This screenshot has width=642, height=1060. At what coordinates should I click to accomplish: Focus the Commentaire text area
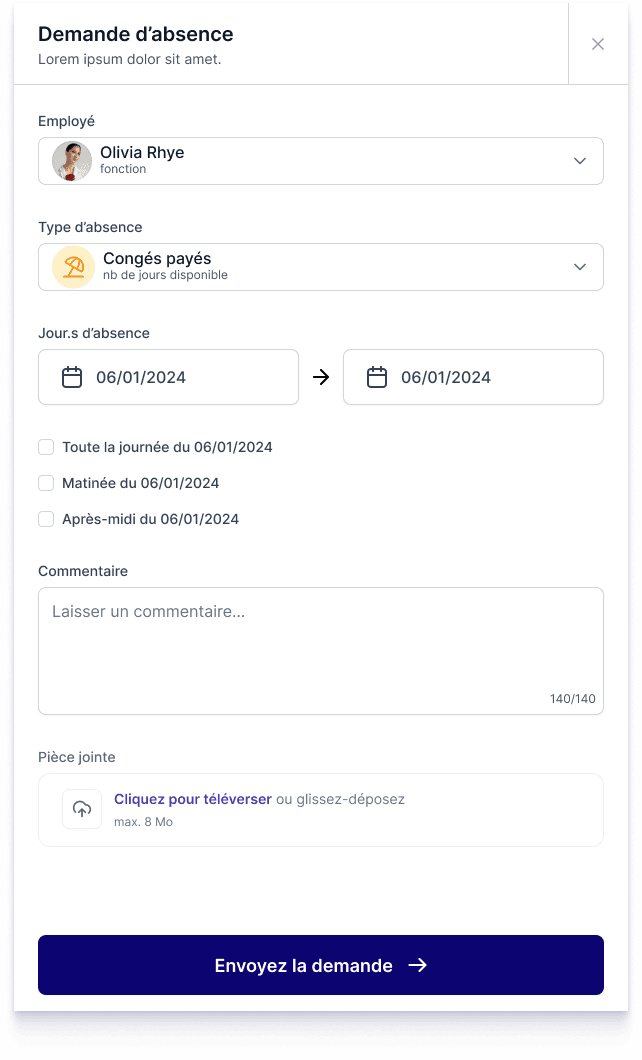[x=320, y=650]
